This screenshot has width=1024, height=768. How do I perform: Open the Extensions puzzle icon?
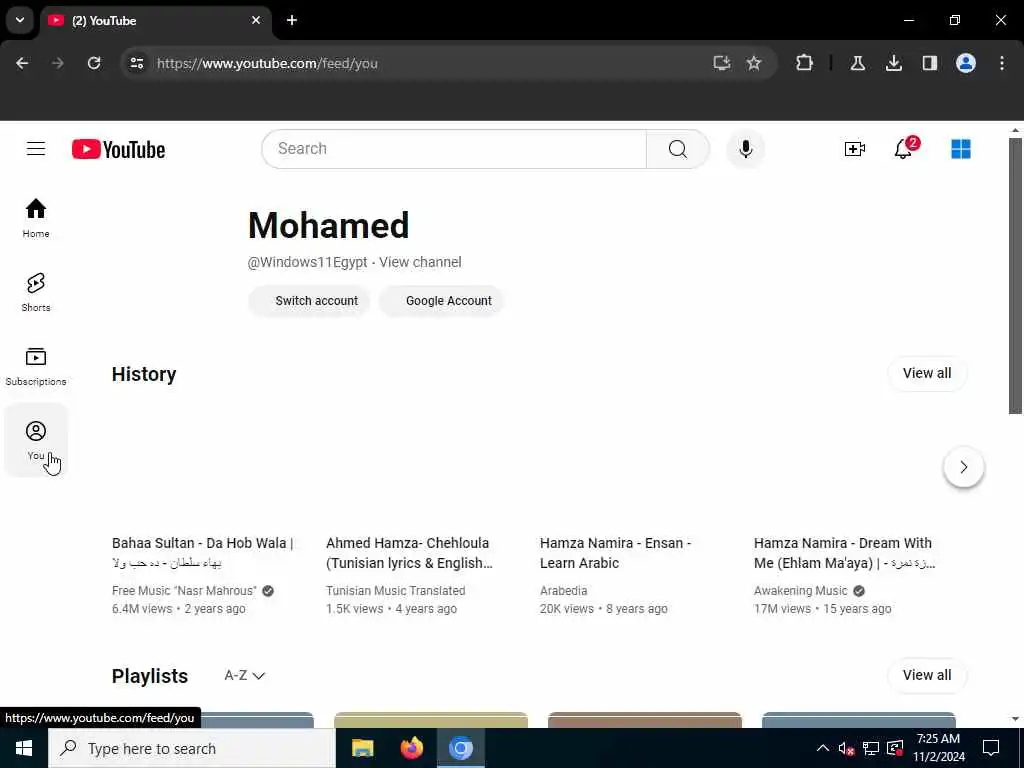(x=805, y=63)
